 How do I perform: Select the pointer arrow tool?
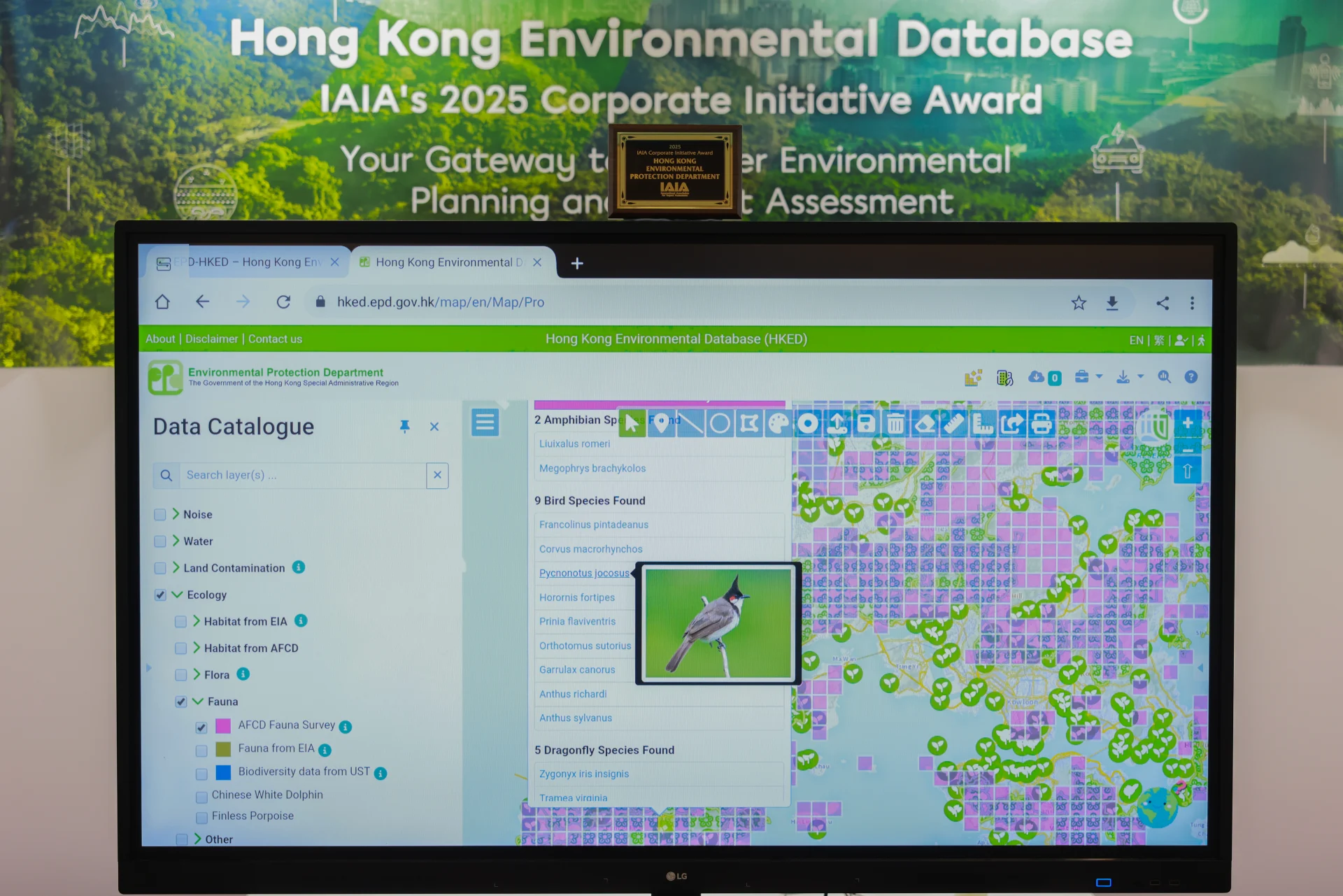point(632,423)
